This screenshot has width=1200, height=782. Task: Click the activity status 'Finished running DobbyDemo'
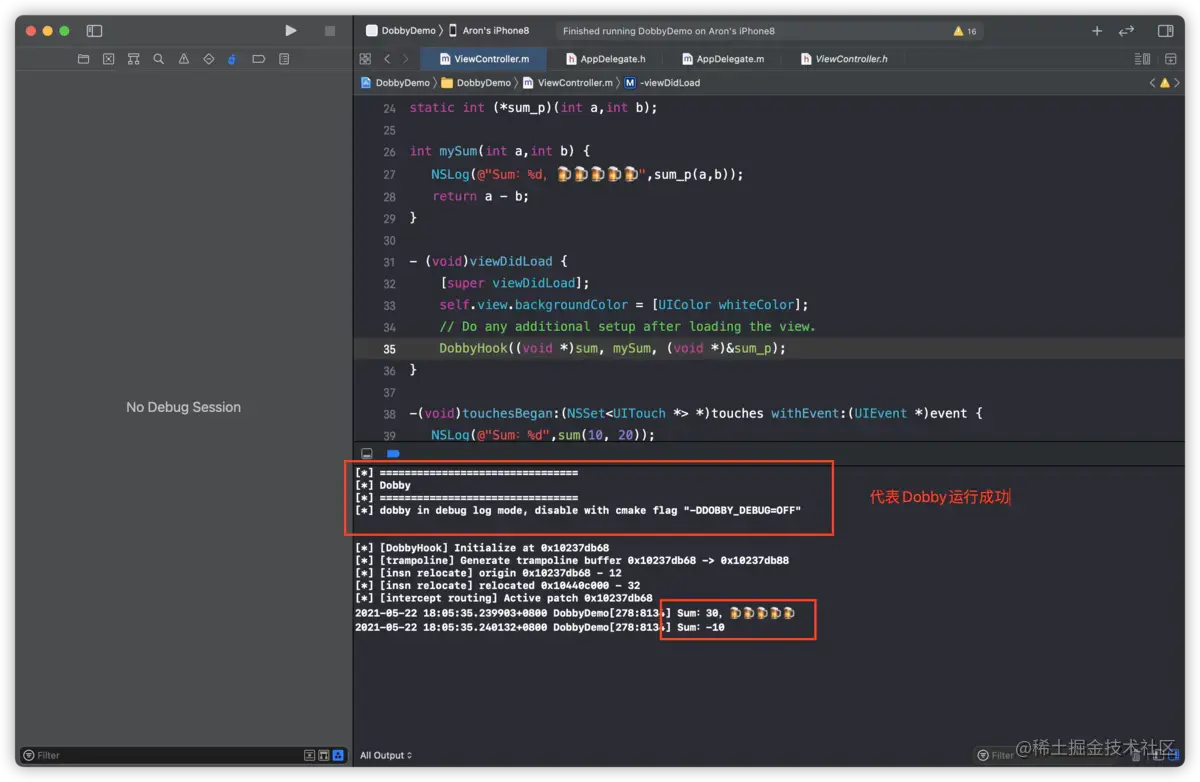pyautogui.click(x=668, y=31)
